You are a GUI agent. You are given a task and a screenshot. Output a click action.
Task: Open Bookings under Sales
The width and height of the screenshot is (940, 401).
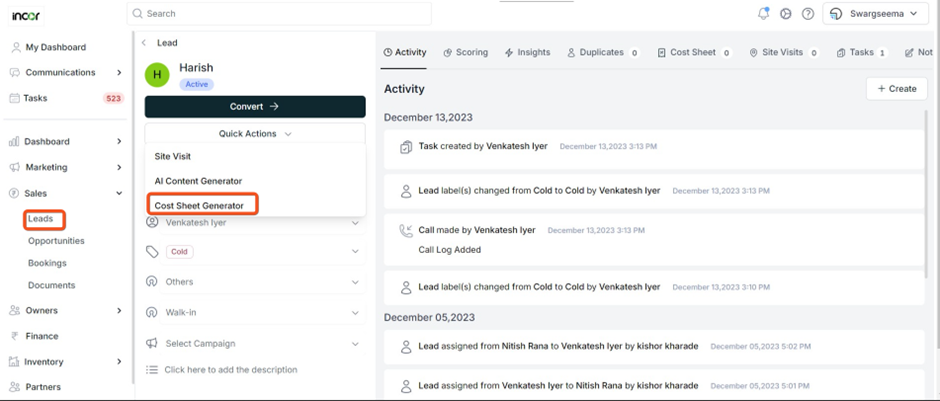click(47, 263)
